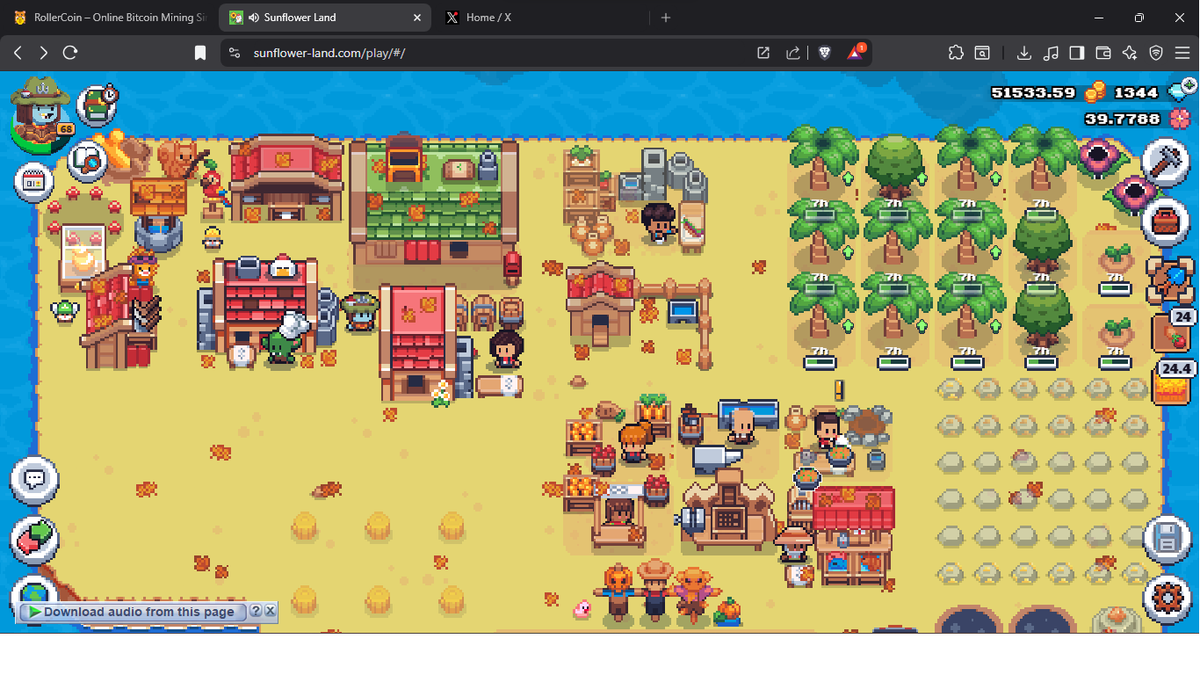The image size is (1200, 675).
Task: Switch to the RollerCoin browser tab
Action: [110, 17]
